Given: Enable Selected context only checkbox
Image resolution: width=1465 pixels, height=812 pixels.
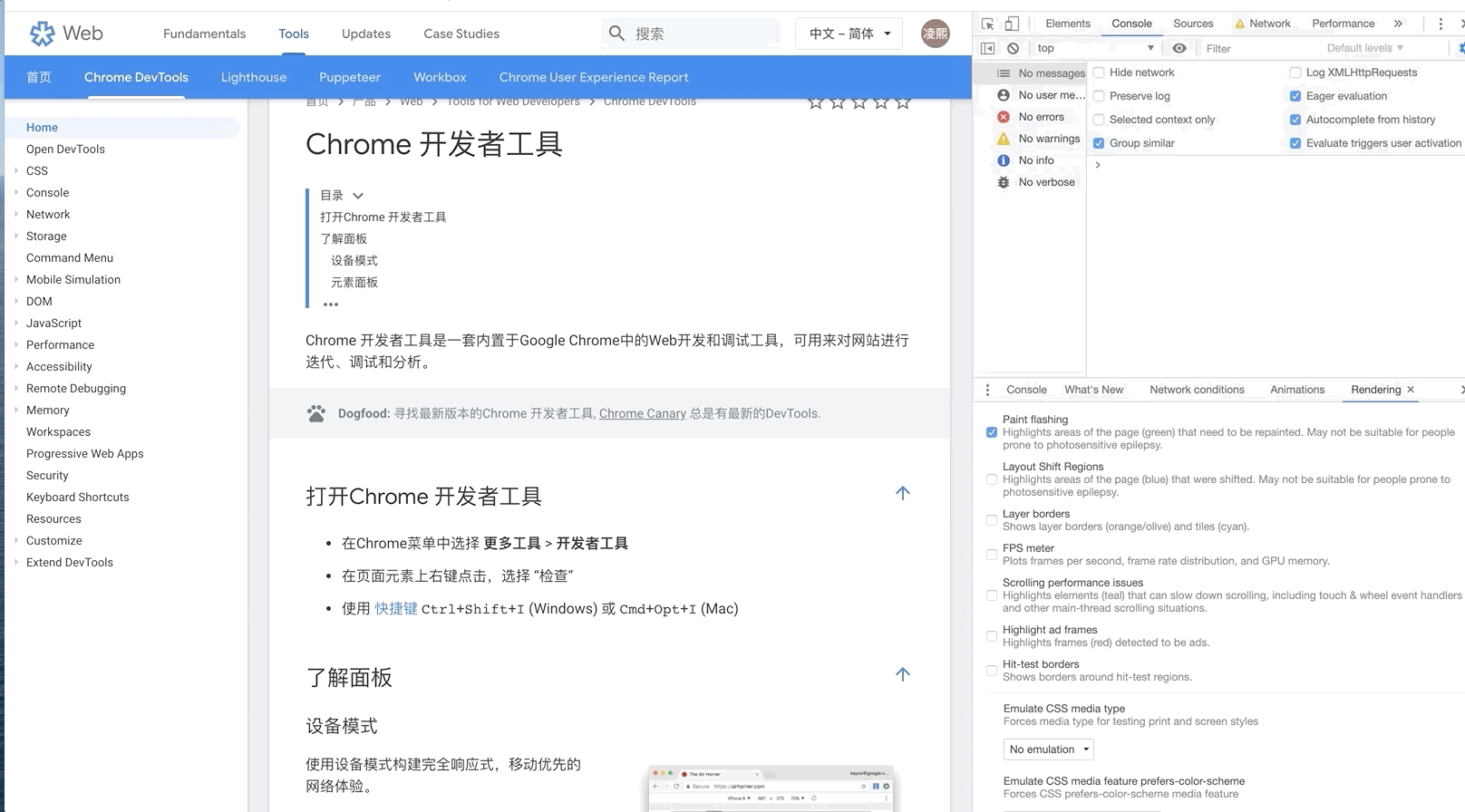Looking at the screenshot, I should click(1099, 120).
